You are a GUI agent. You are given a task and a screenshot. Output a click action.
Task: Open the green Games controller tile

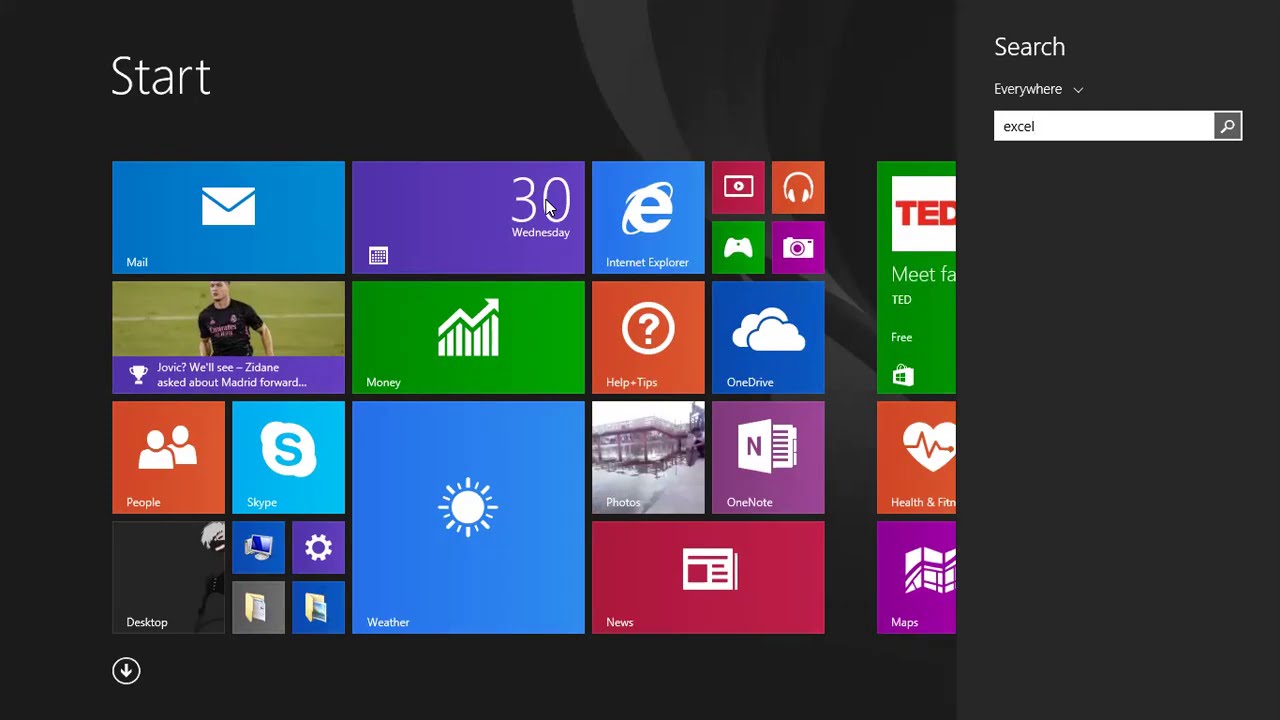[x=738, y=247]
